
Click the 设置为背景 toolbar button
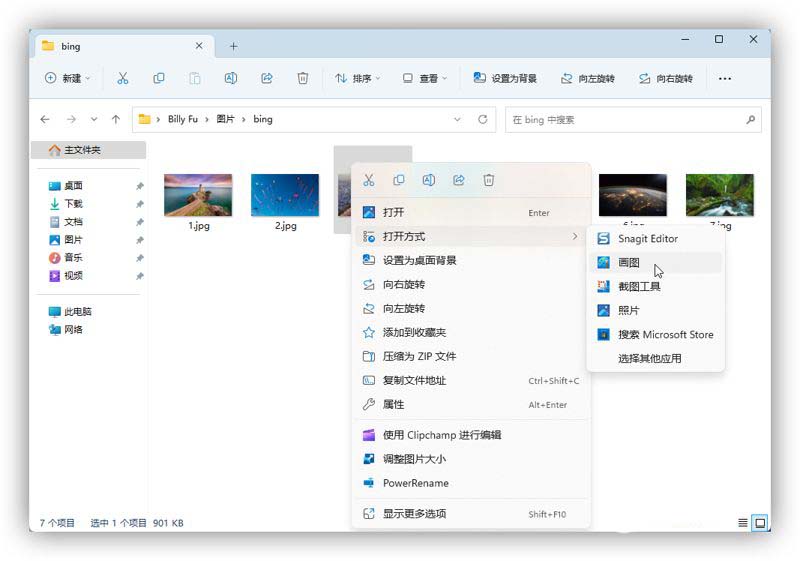506,78
